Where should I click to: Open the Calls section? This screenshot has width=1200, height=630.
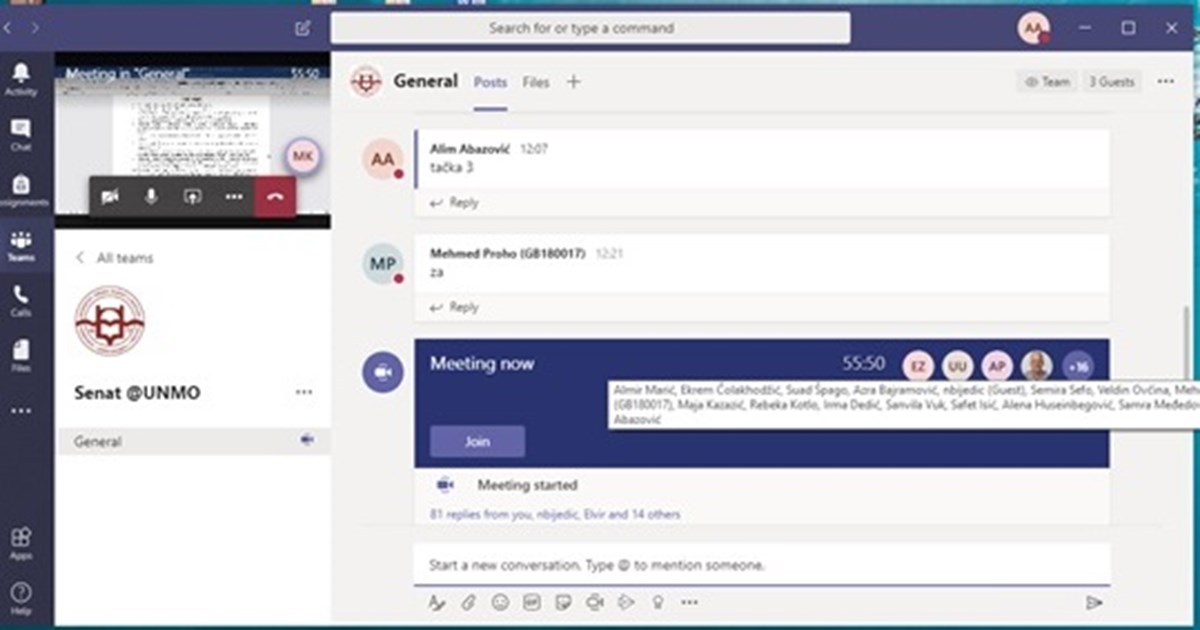click(20, 300)
